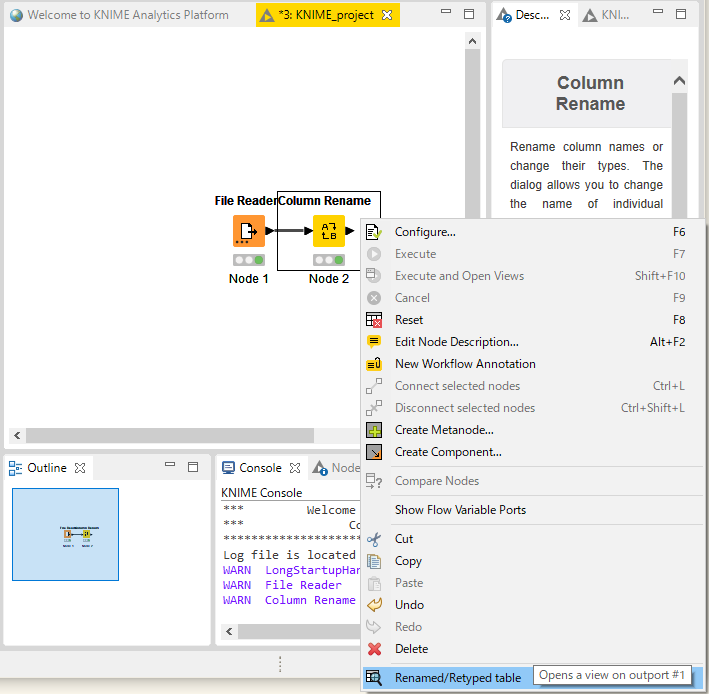Viewport: 709px width, 694px height.
Task: Activate the *3: KNIME_project tab
Action: [x=326, y=15]
